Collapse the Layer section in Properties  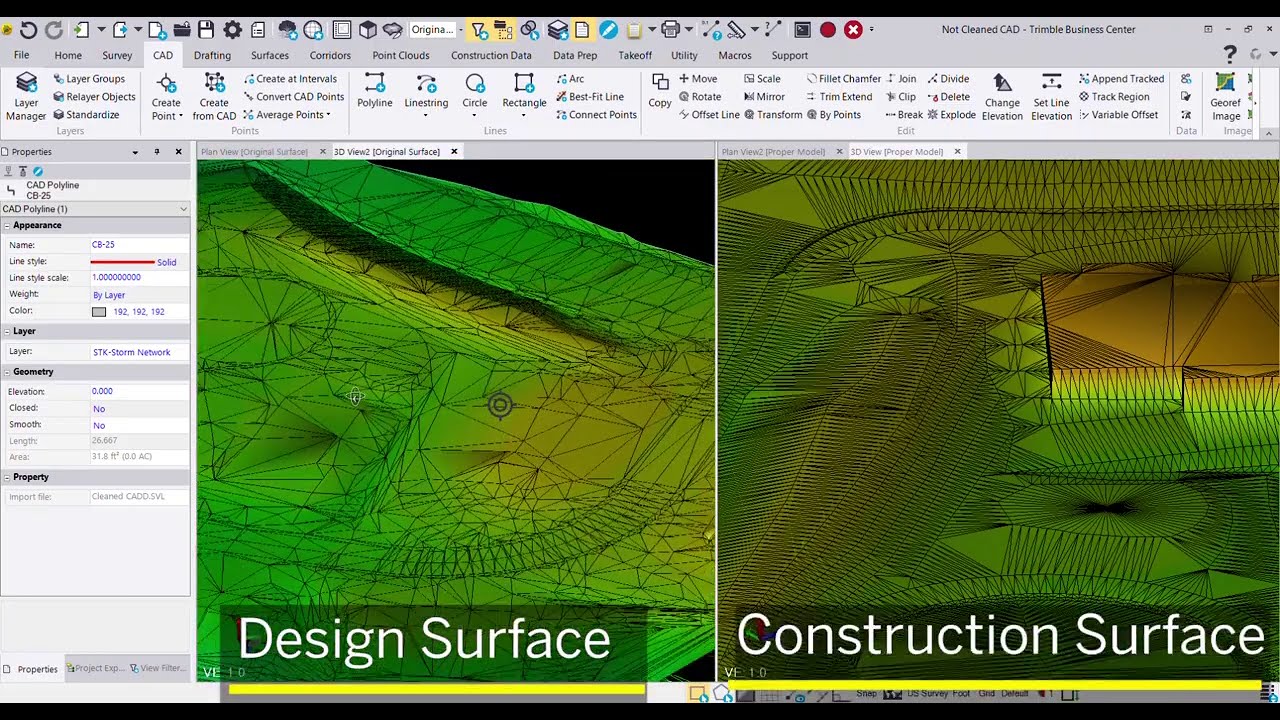pos(7,331)
